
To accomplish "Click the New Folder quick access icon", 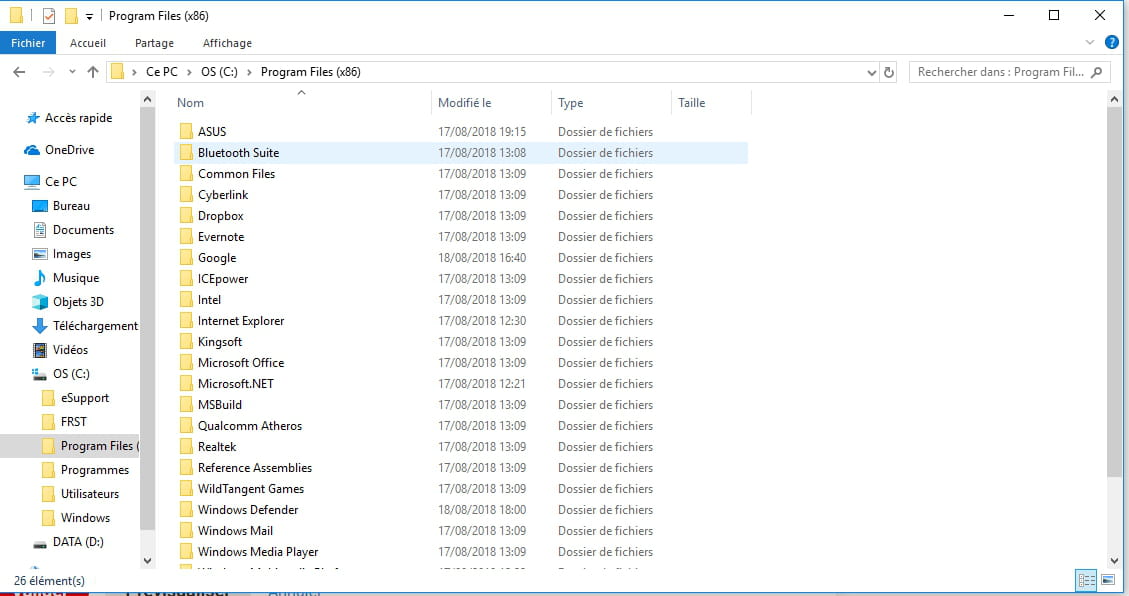I will pos(71,15).
